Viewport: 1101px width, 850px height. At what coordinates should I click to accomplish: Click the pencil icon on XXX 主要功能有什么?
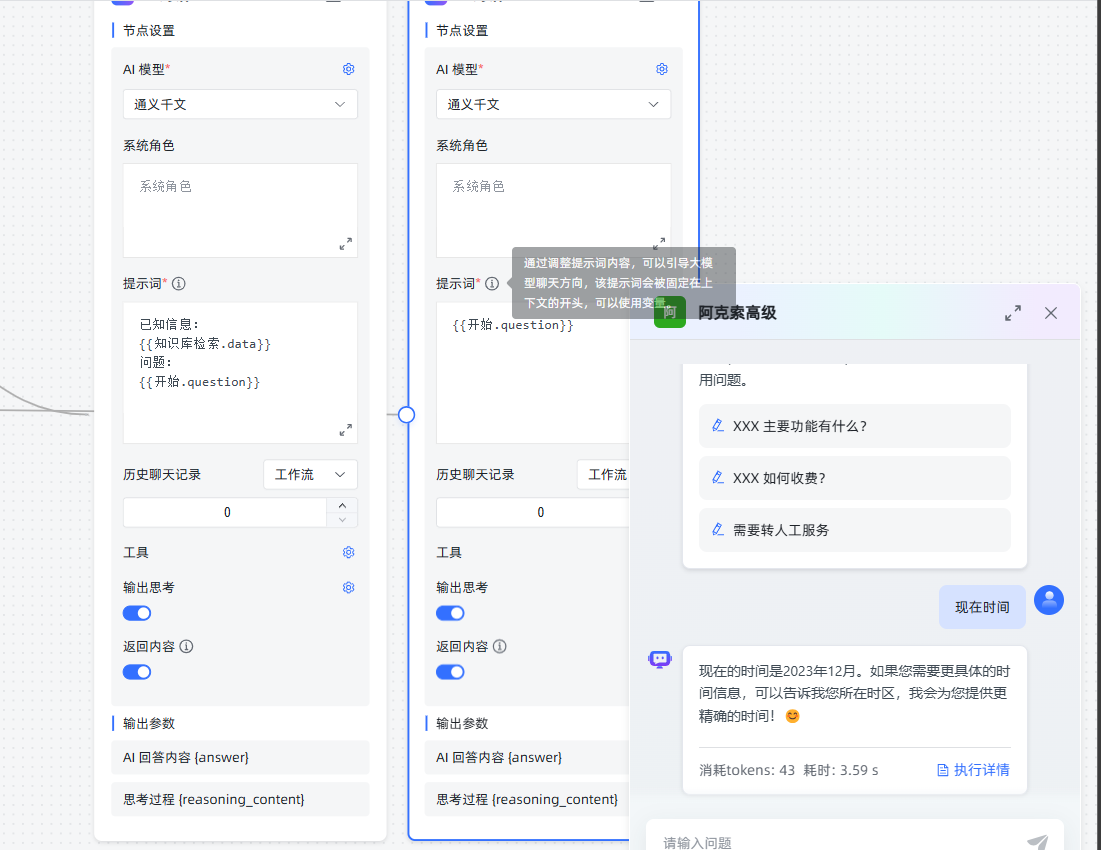[718, 425]
